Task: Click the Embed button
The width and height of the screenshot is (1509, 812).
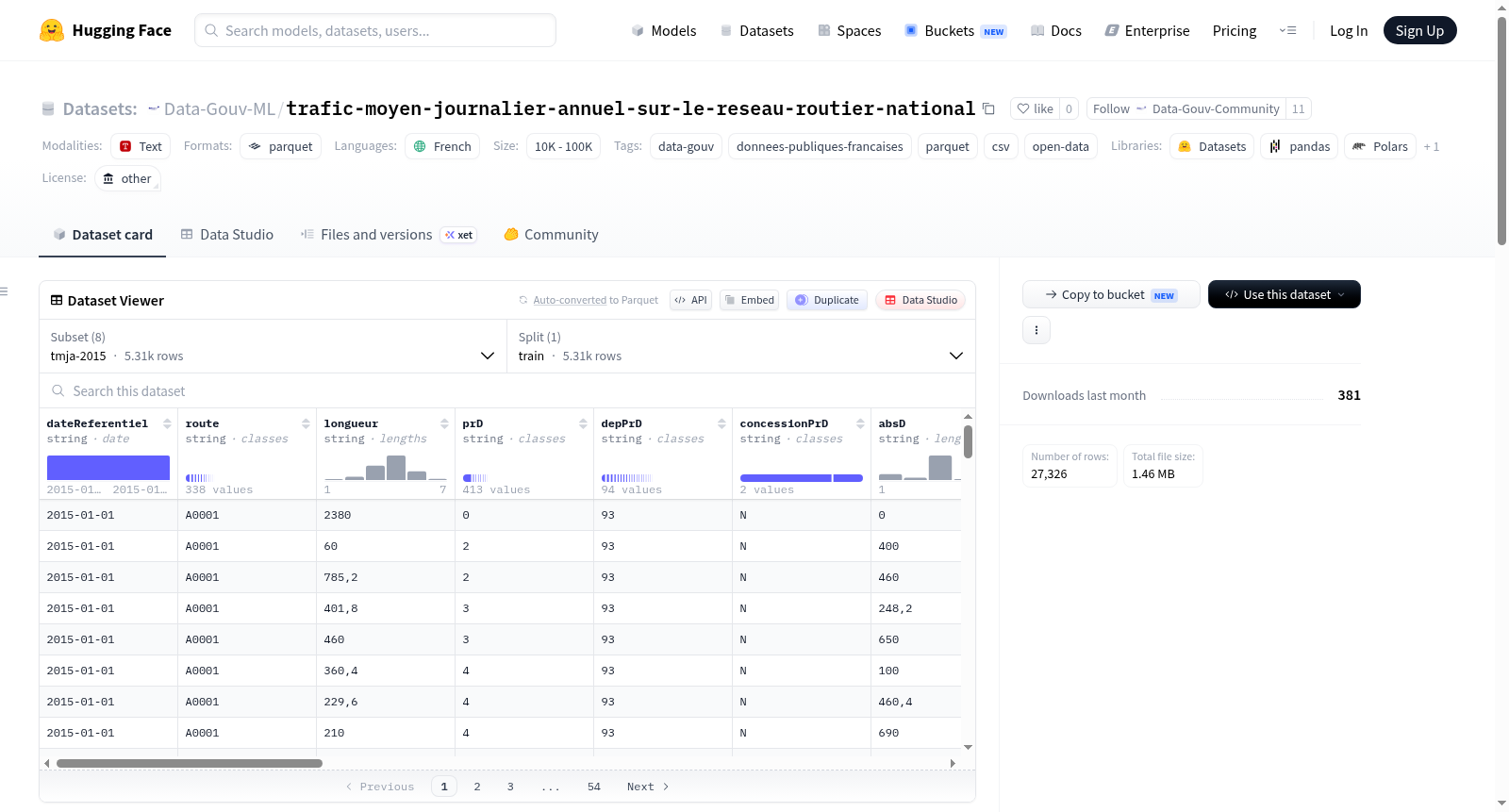Action: [749, 300]
